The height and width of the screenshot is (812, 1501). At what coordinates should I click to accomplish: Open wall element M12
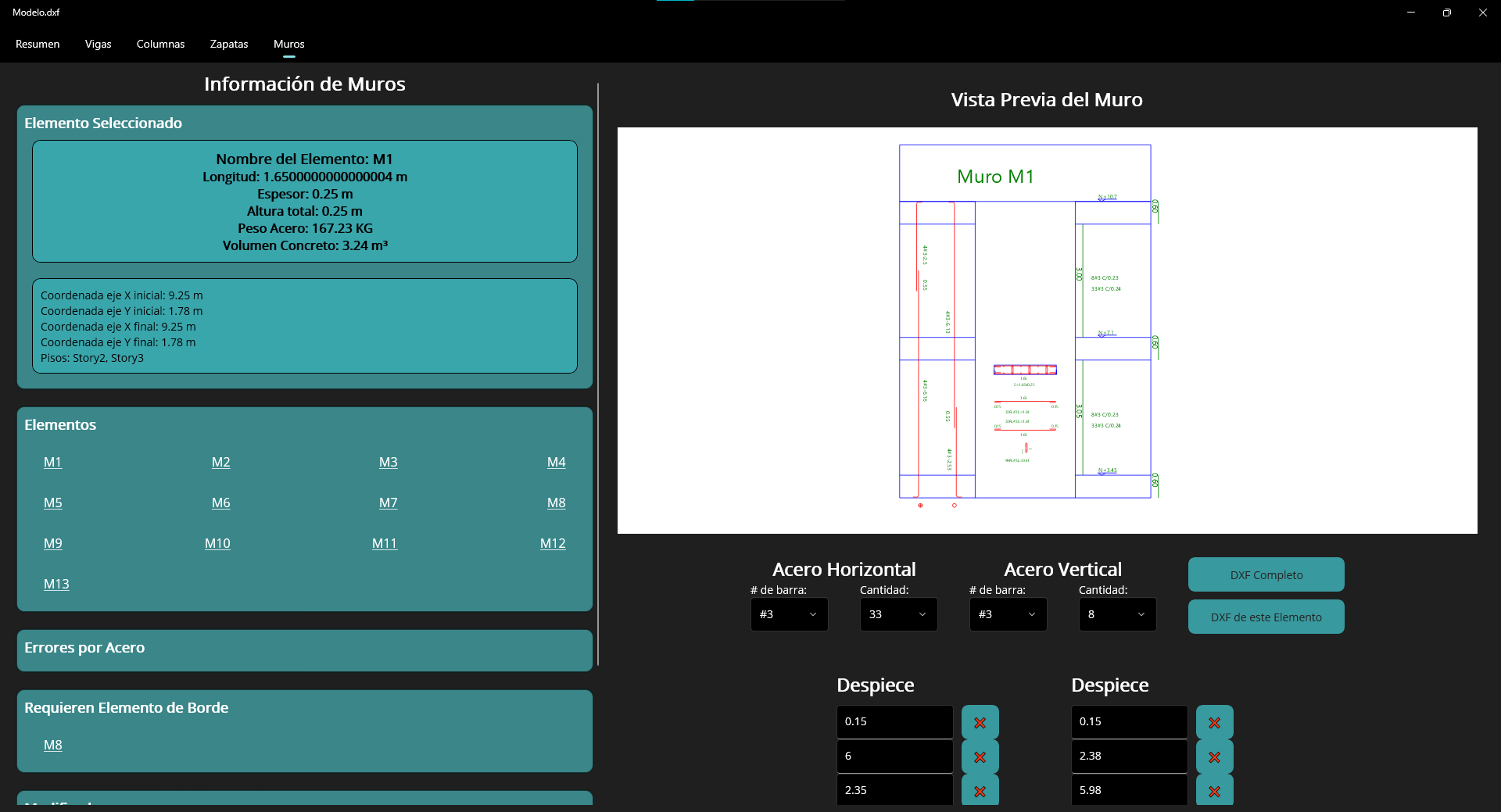click(x=553, y=543)
